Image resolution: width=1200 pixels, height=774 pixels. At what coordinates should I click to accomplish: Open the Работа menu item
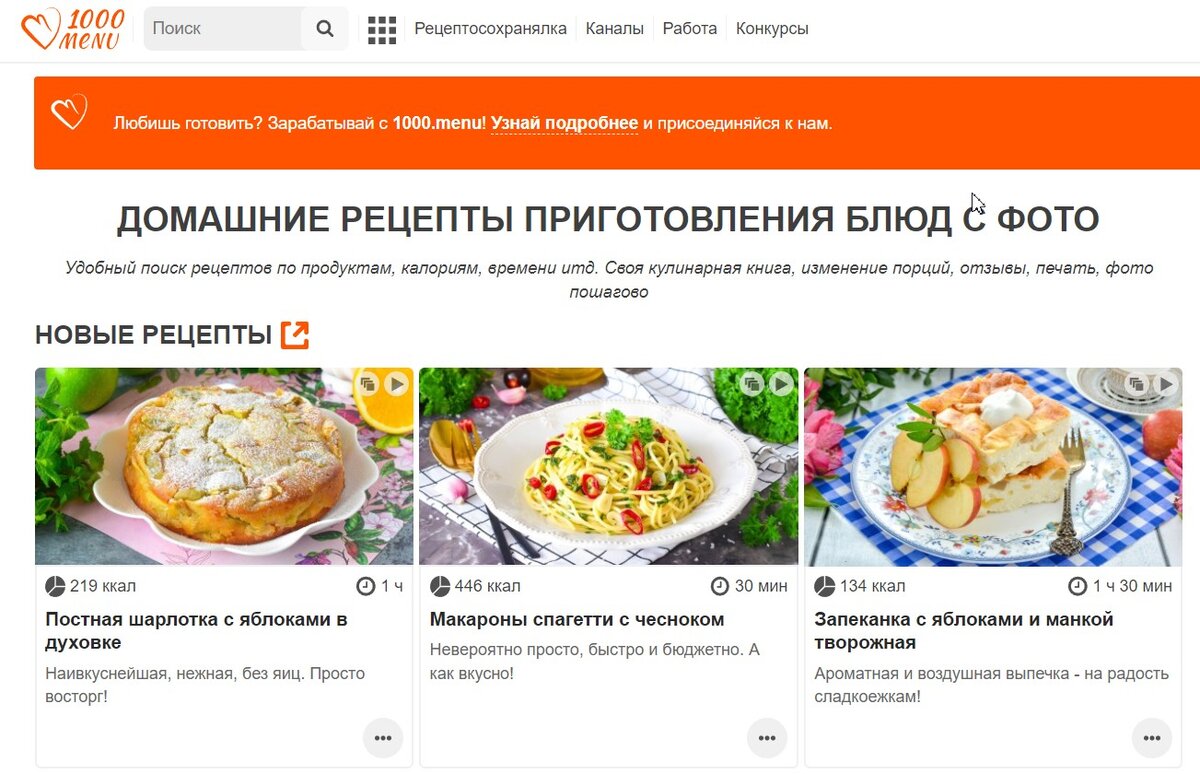(690, 29)
